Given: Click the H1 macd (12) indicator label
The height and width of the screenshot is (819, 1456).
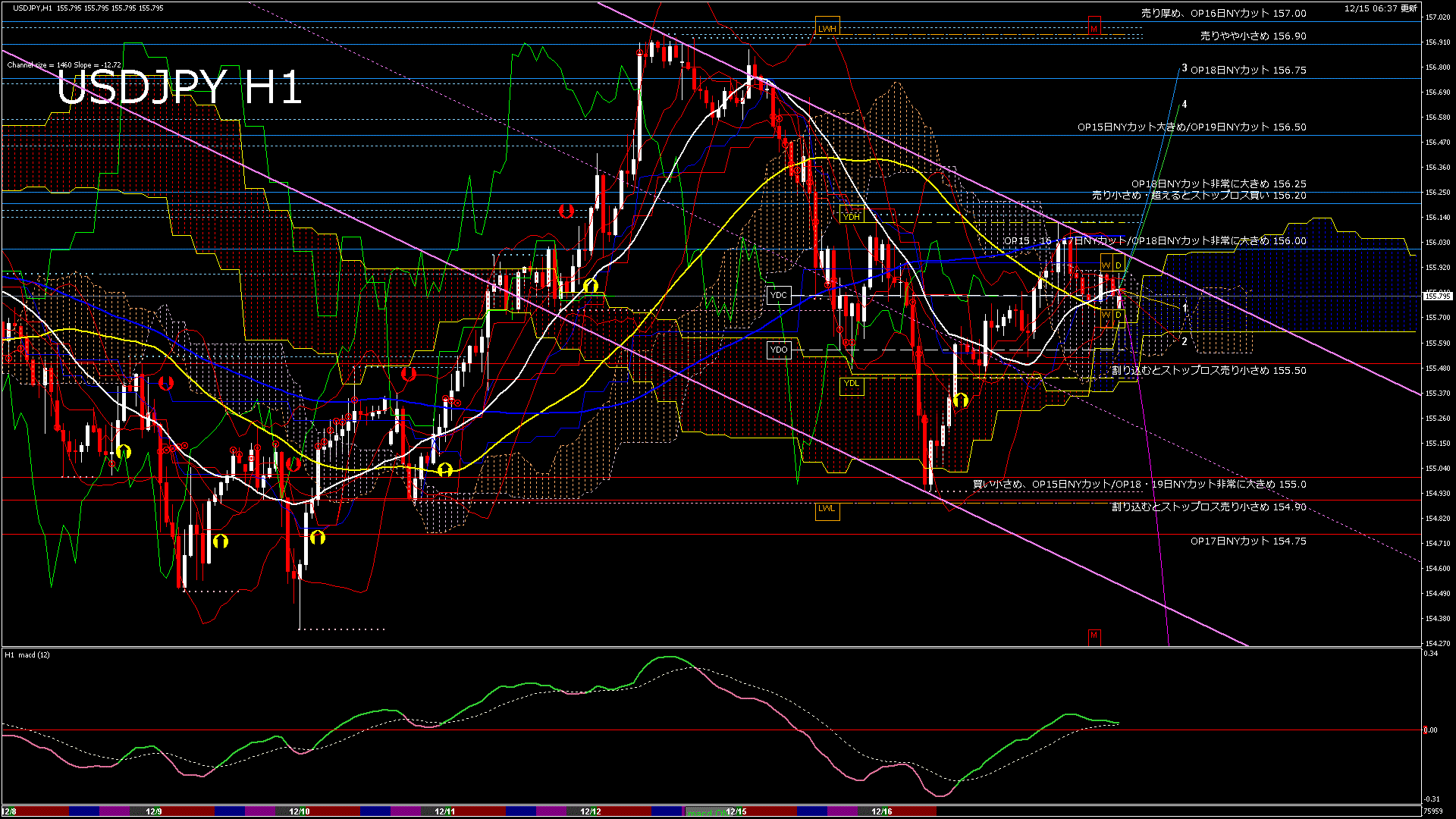Looking at the screenshot, I should tap(27, 654).
